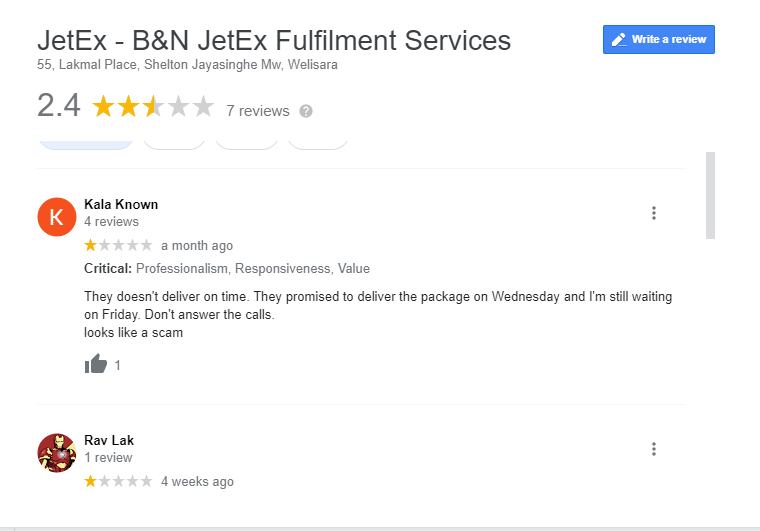The width and height of the screenshot is (760, 531).
Task: Click the Write a review button
Action: 659,39
